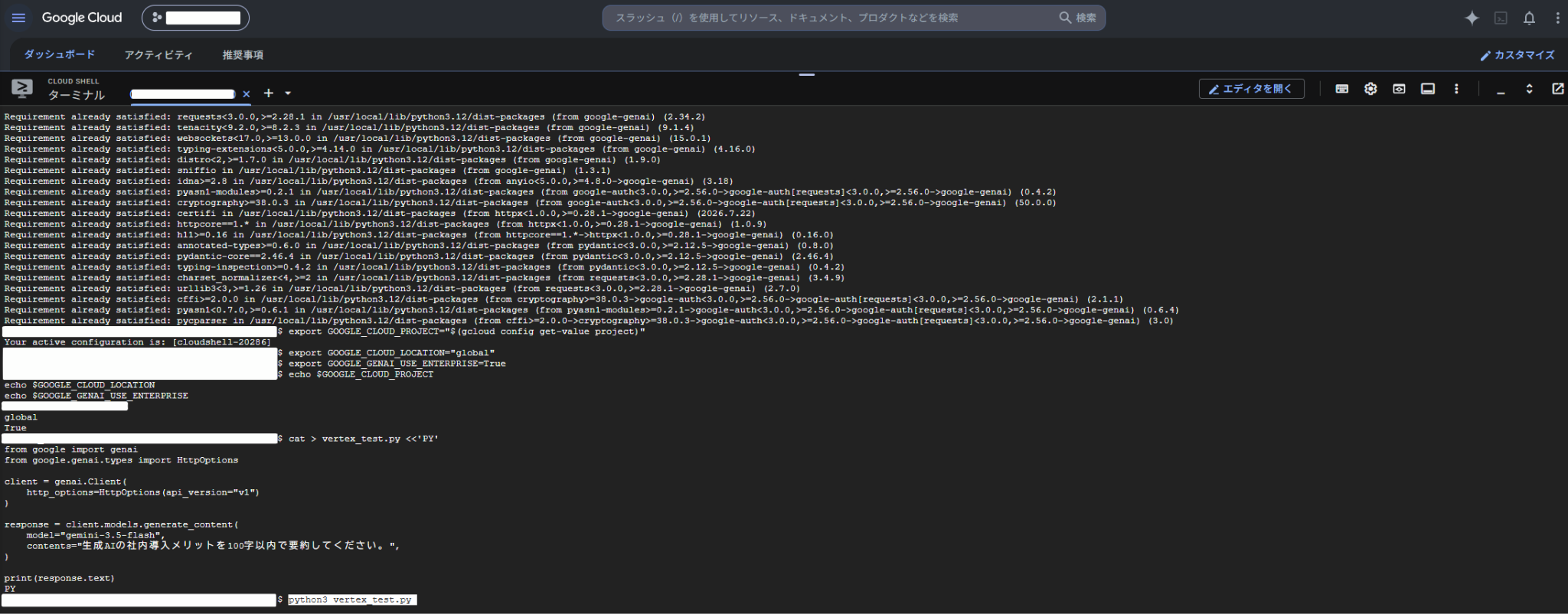The width and height of the screenshot is (1568, 614).
Task: Switch to the 推奨事項 tab
Action: [243, 55]
